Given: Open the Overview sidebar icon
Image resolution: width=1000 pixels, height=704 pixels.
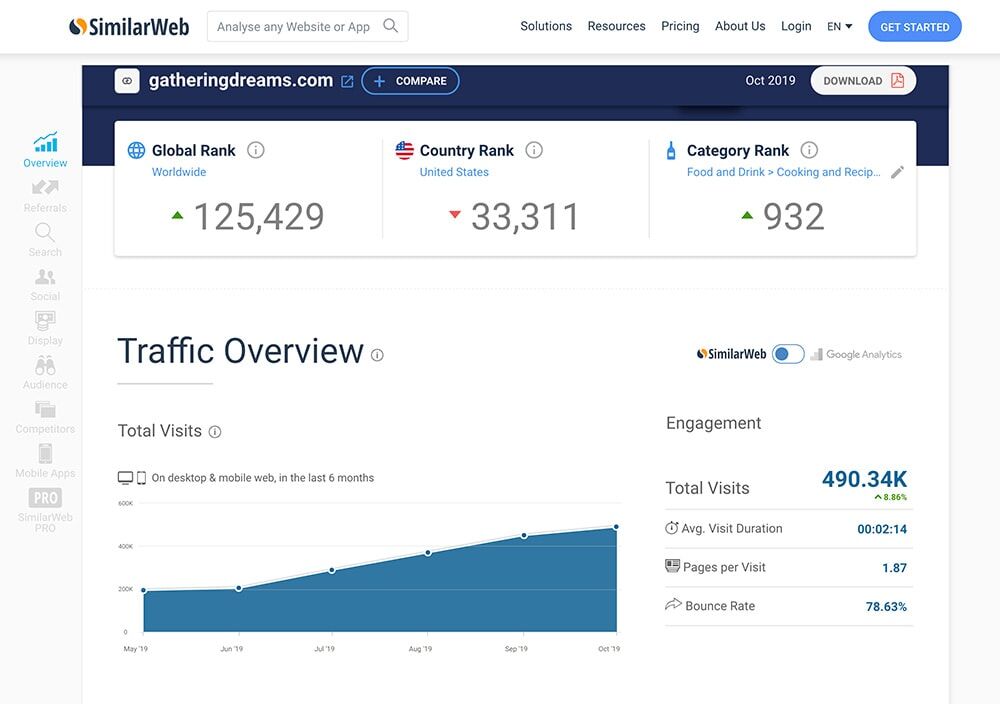Looking at the screenshot, I should [x=45, y=143].
